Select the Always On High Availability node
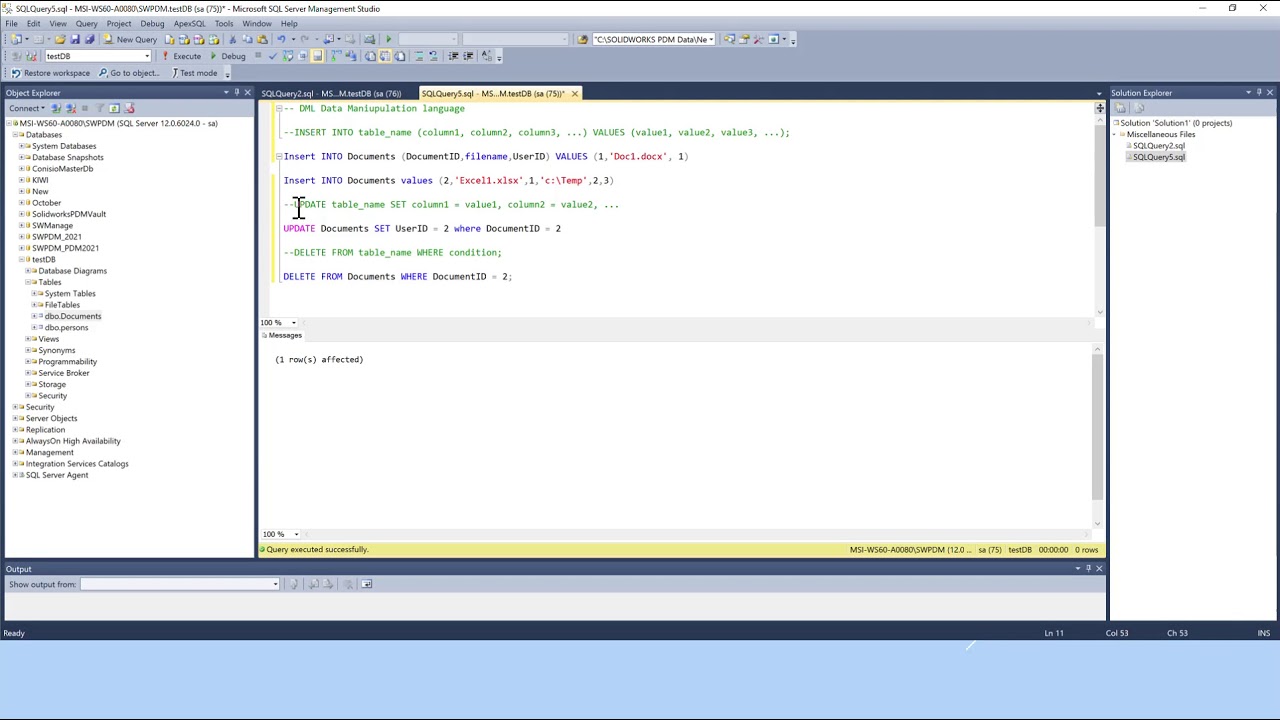Image resolution: width=1280 pixels, height=720 pixels. click(73, 441)
